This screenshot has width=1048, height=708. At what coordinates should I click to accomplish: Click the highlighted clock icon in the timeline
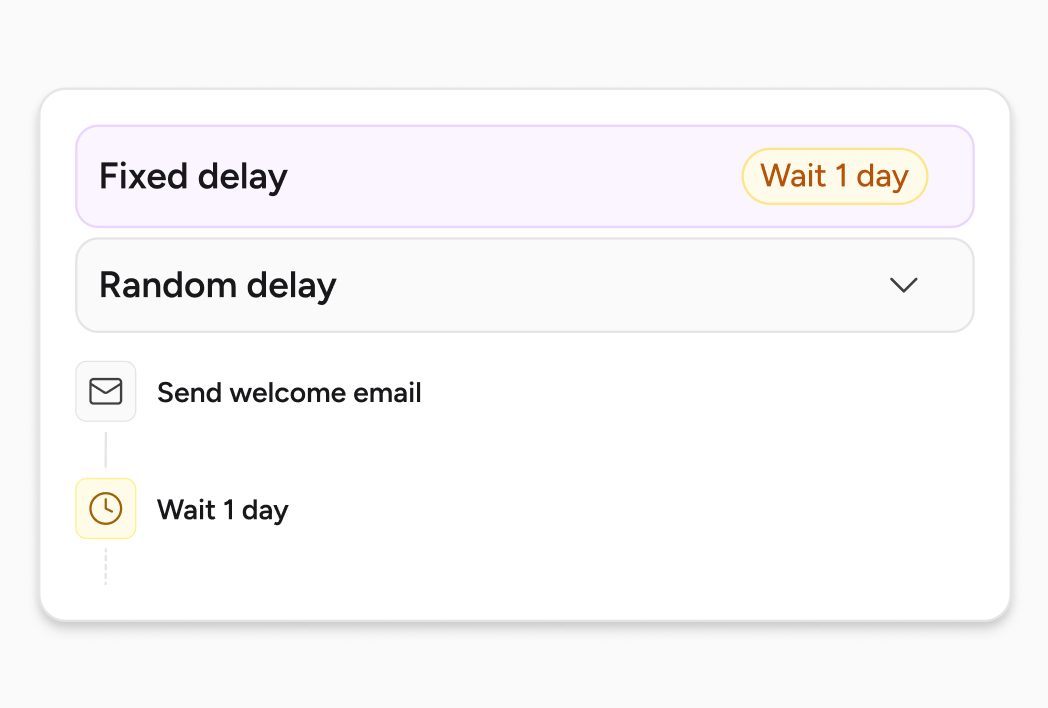click(106, 509)
